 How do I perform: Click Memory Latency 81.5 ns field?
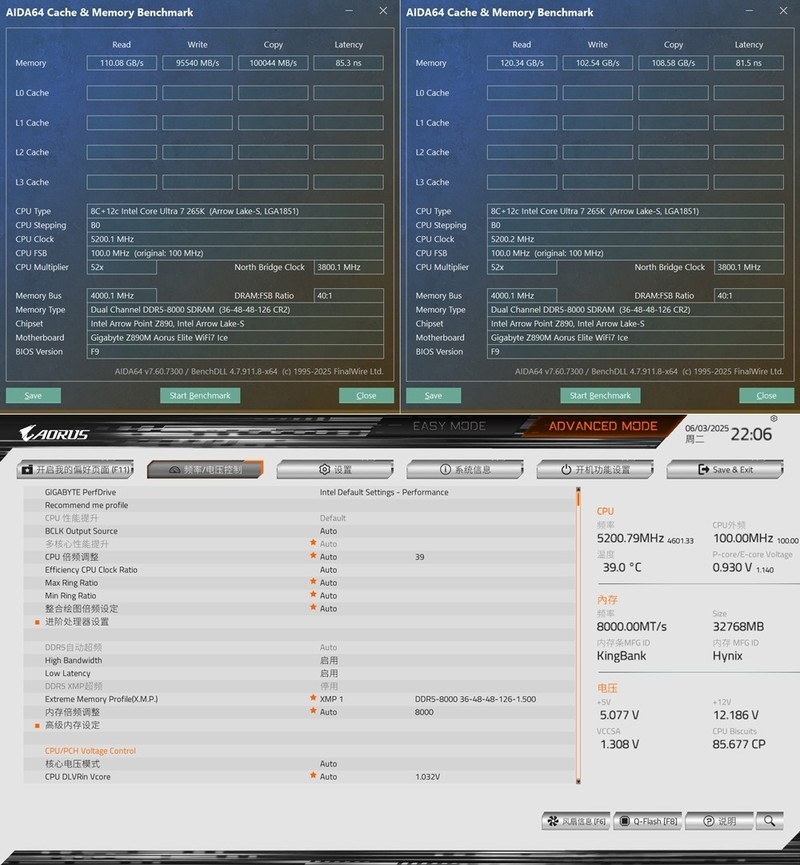pos(748,63)
